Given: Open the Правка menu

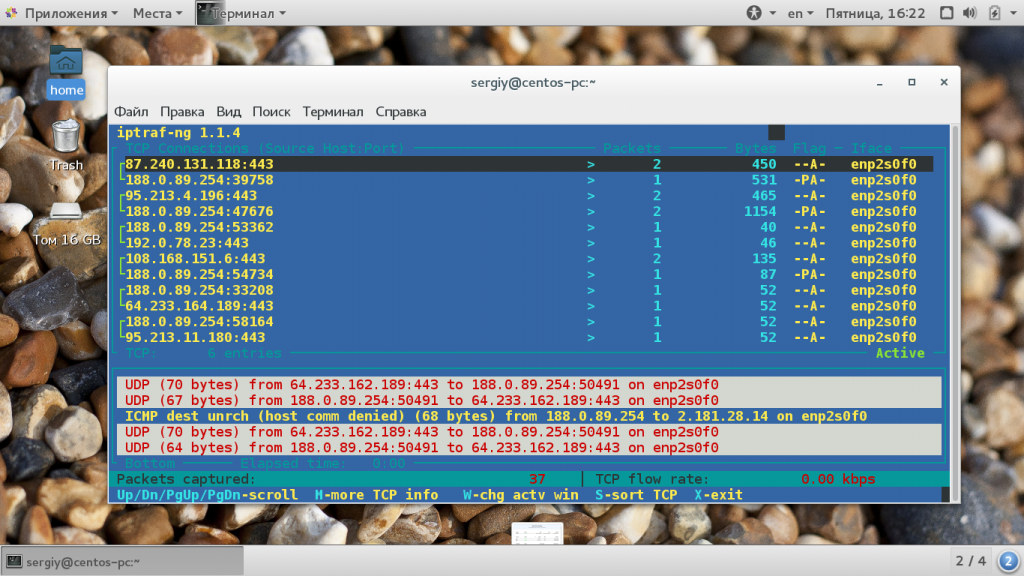Looking at the screenshot, I should pos(182,112).
